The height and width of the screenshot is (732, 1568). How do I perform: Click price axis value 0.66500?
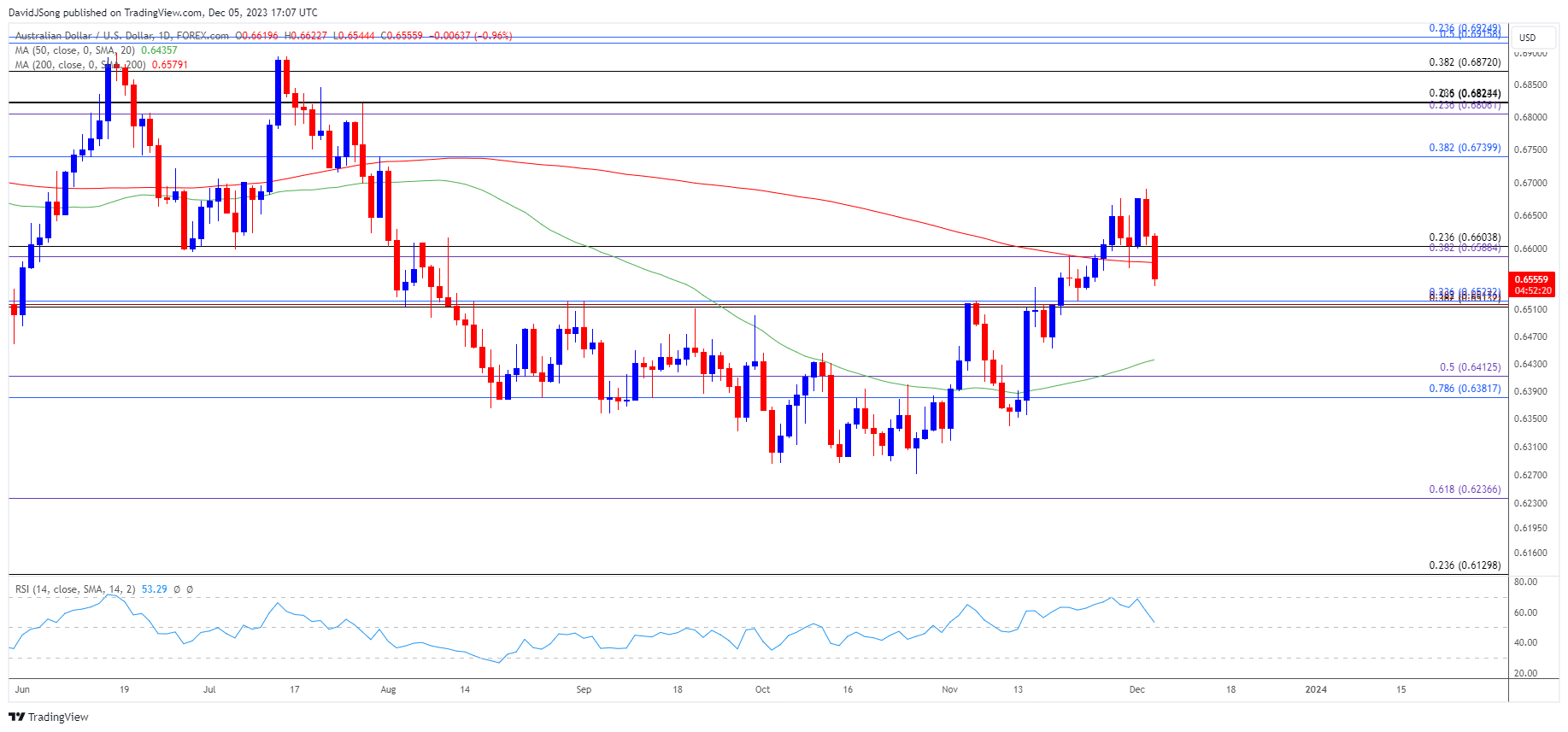(x=1530, y=215)
